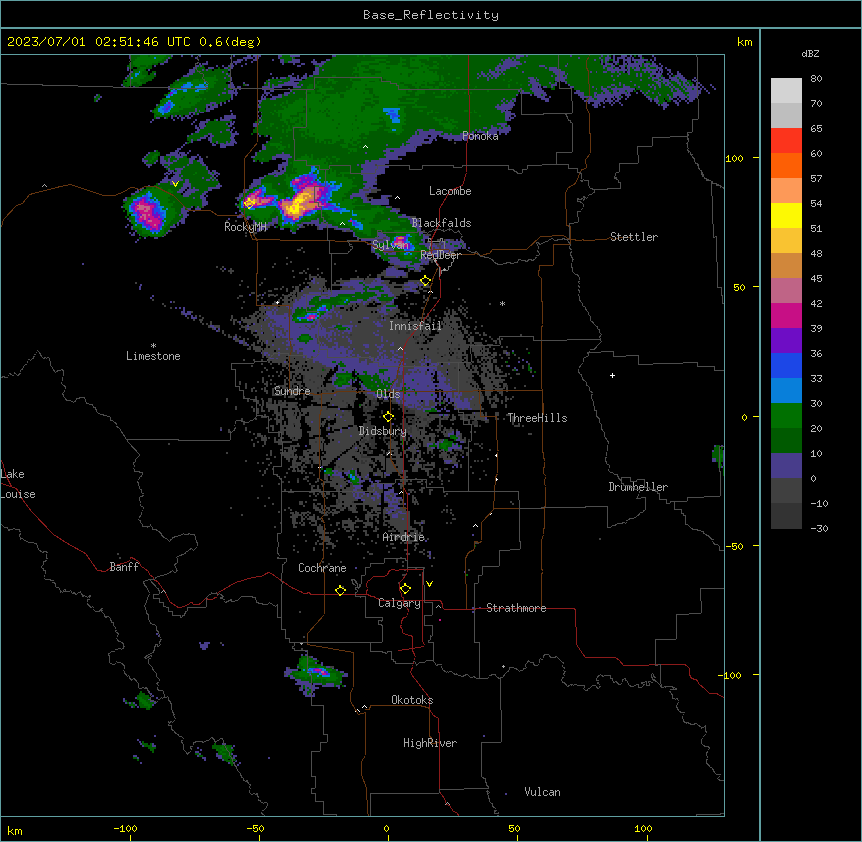Click the yellow 51 dBZ legend swatch

point(786,215)
